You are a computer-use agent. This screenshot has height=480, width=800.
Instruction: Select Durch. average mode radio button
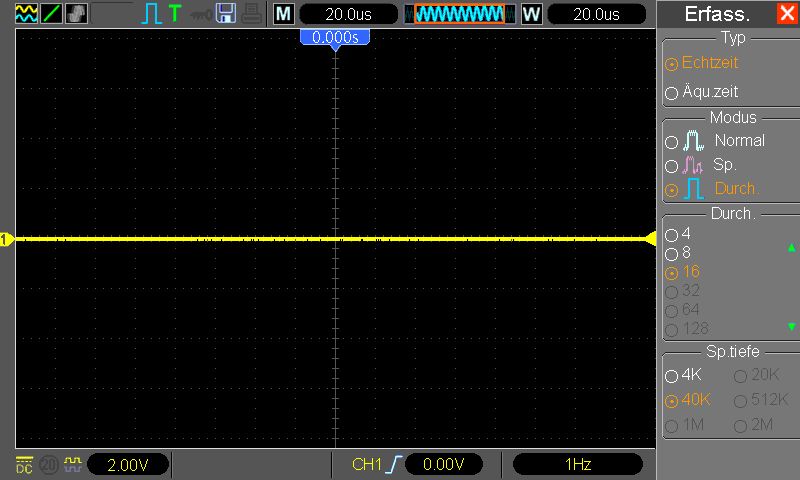671,190
